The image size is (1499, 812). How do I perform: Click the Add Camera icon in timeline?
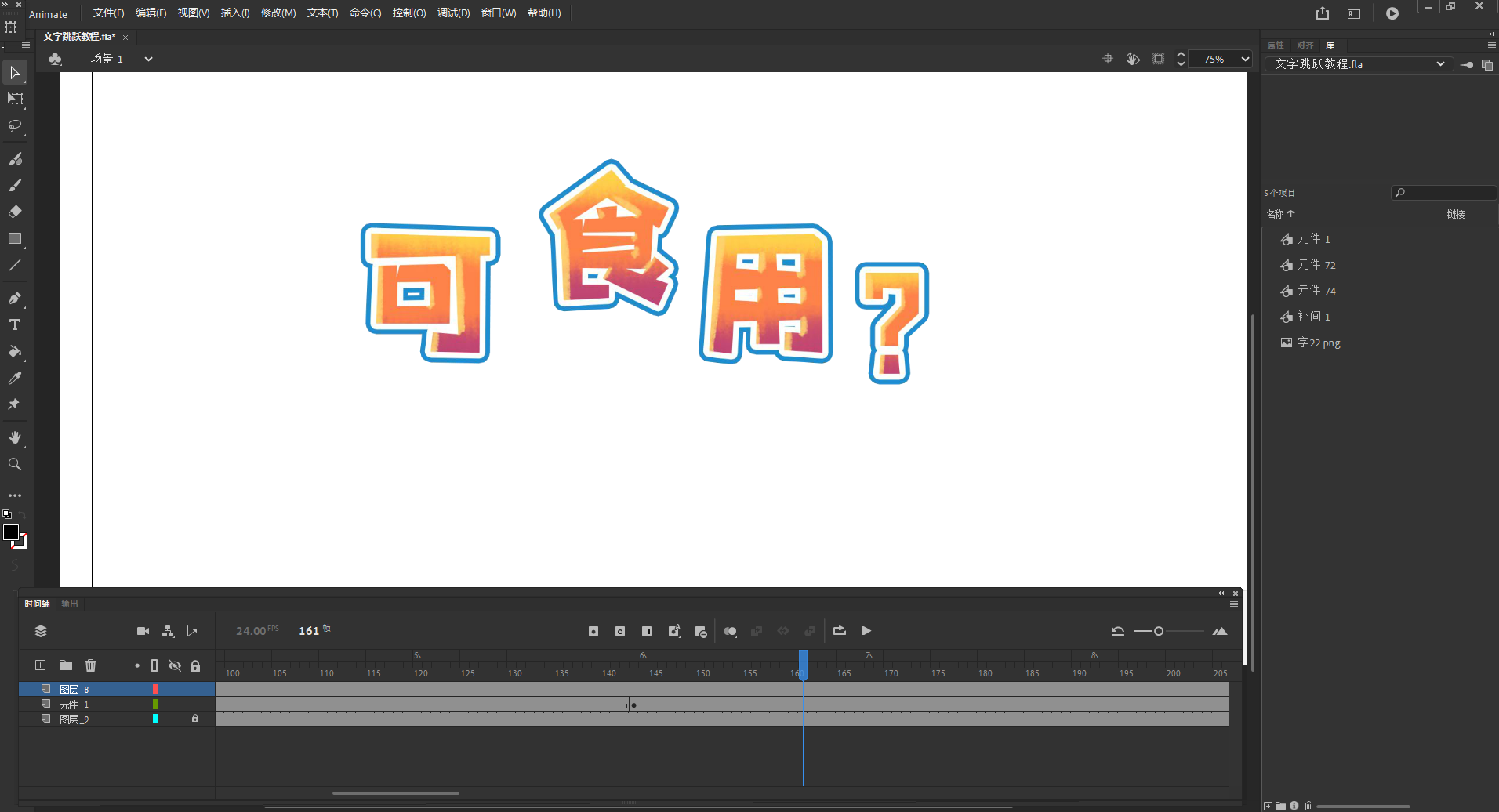(143, 631)
